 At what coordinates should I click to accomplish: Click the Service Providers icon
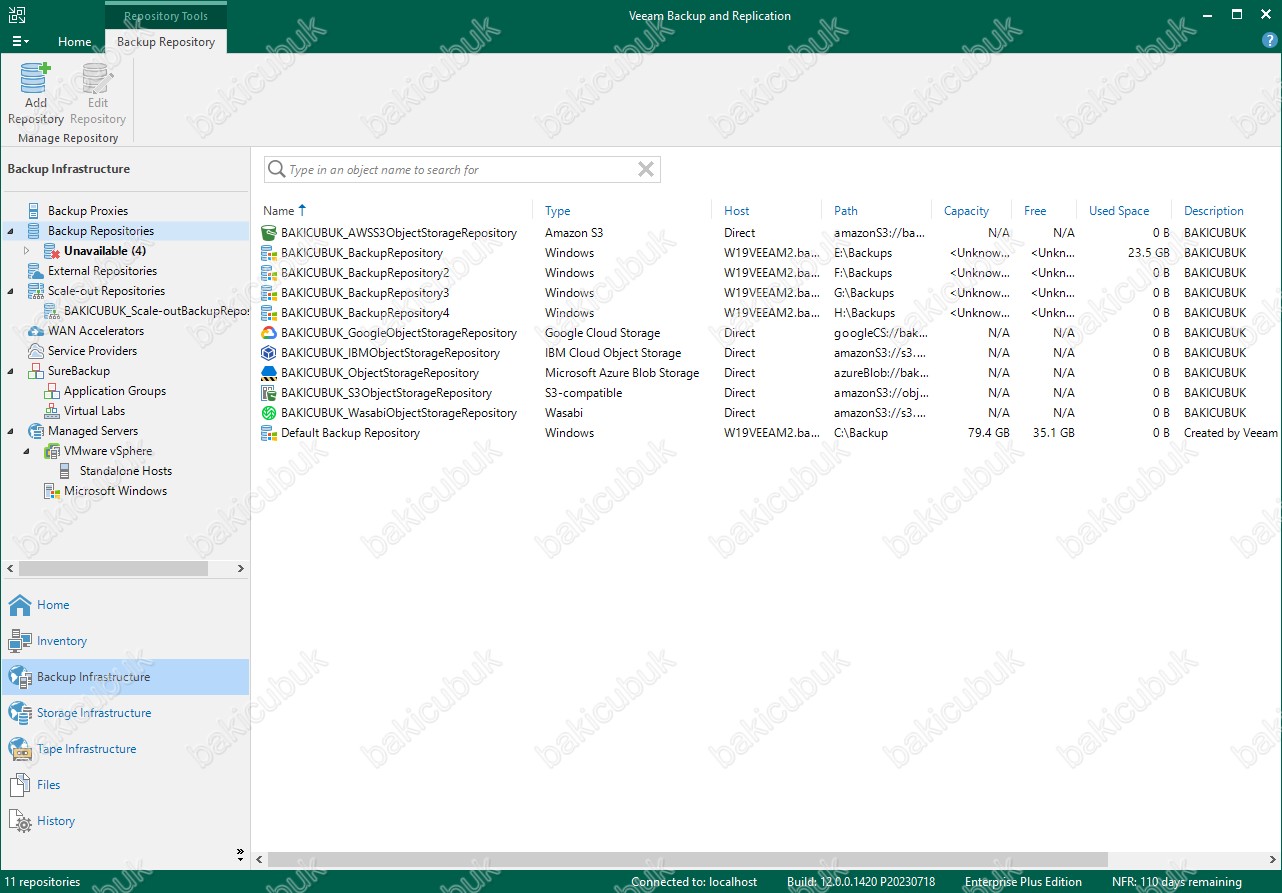point(34,351)
